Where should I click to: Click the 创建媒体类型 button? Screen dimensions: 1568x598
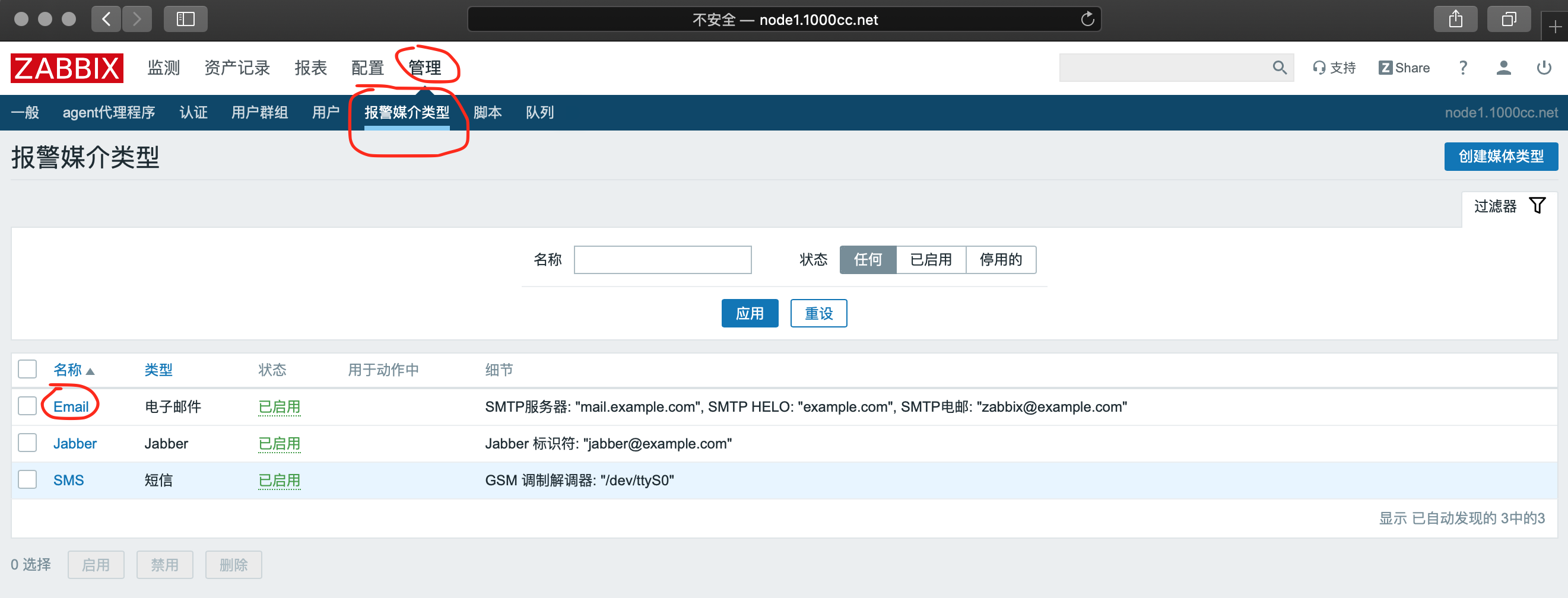click(x=1500, y=157)
